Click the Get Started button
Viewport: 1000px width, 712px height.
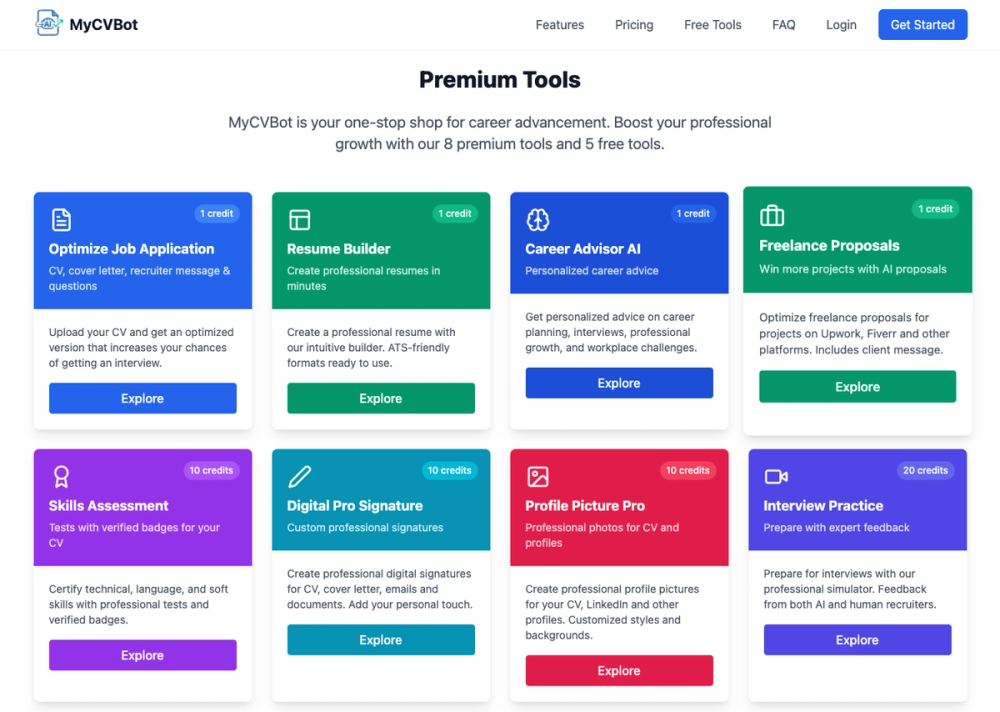922,24
